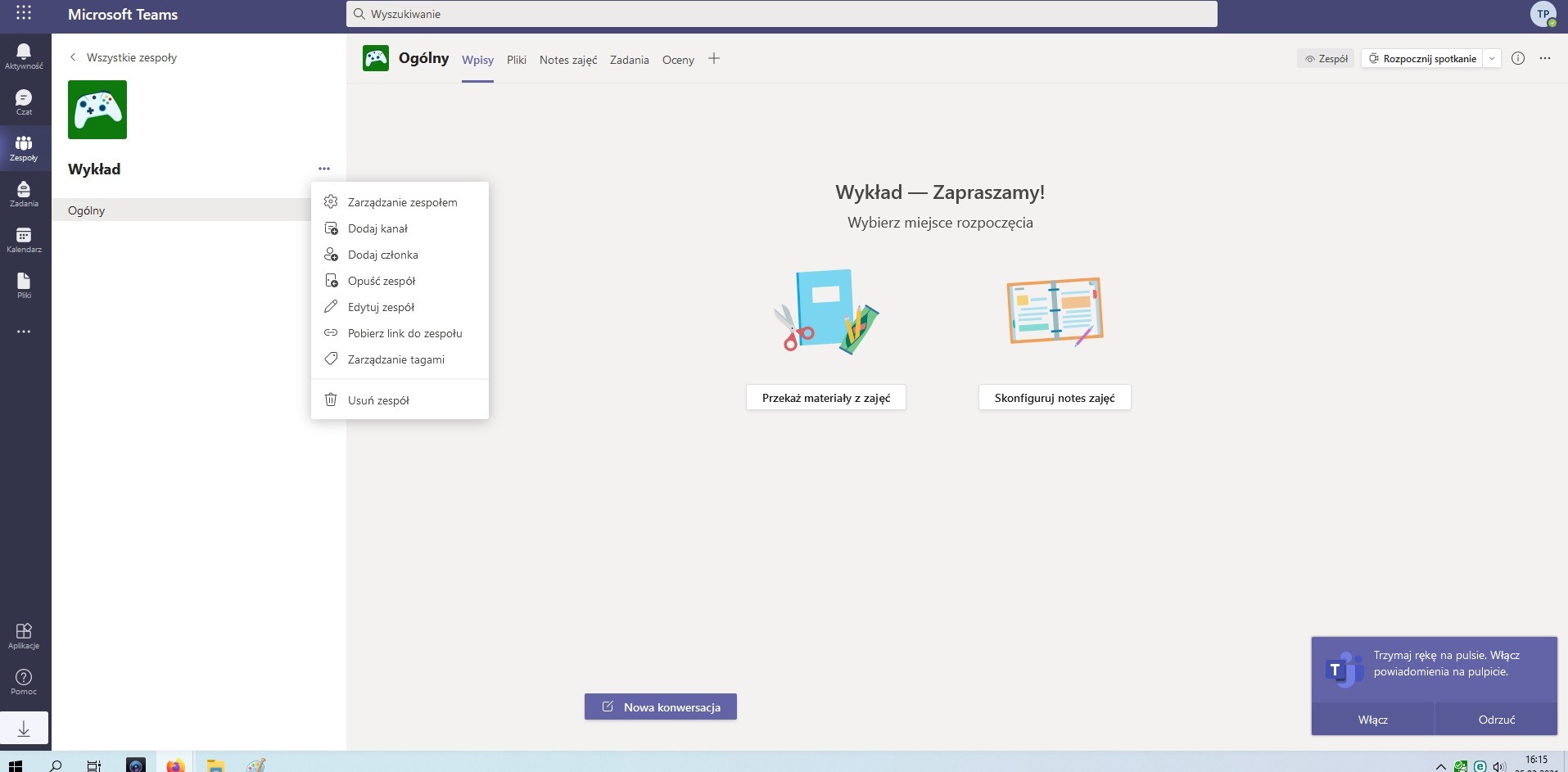Show hidden system tray icons
Image resolution: width=1568 pixels, height=772 pixels.
point(1440,766)
